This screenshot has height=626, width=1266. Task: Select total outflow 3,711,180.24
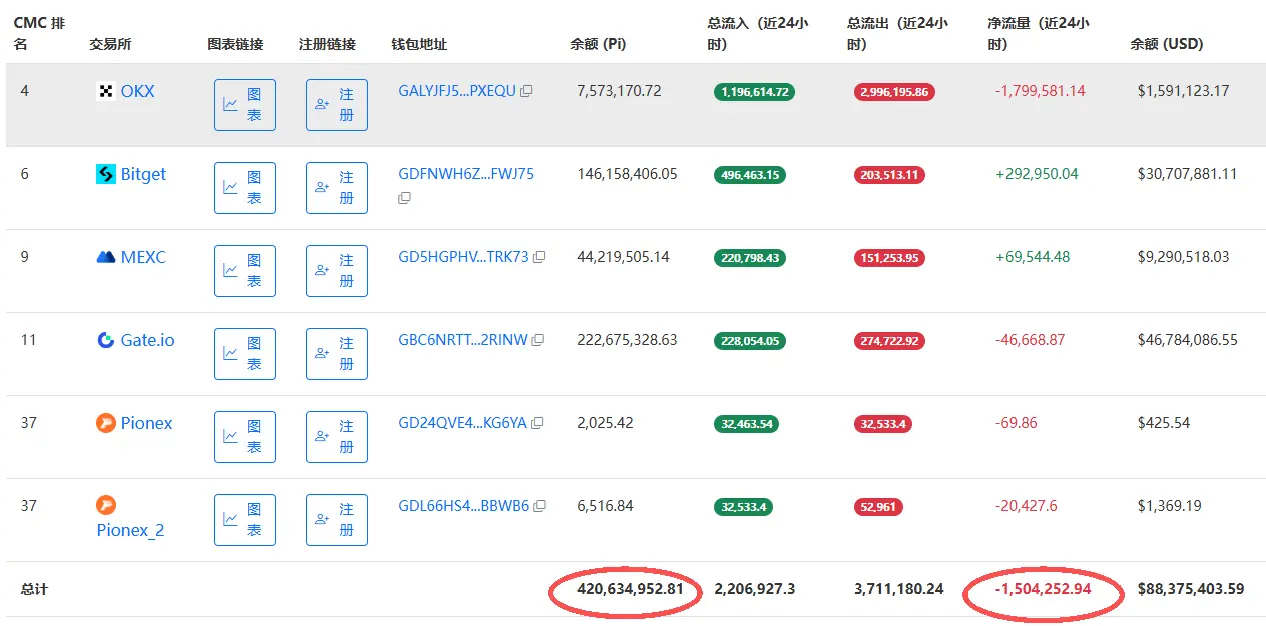click(899, 589)
